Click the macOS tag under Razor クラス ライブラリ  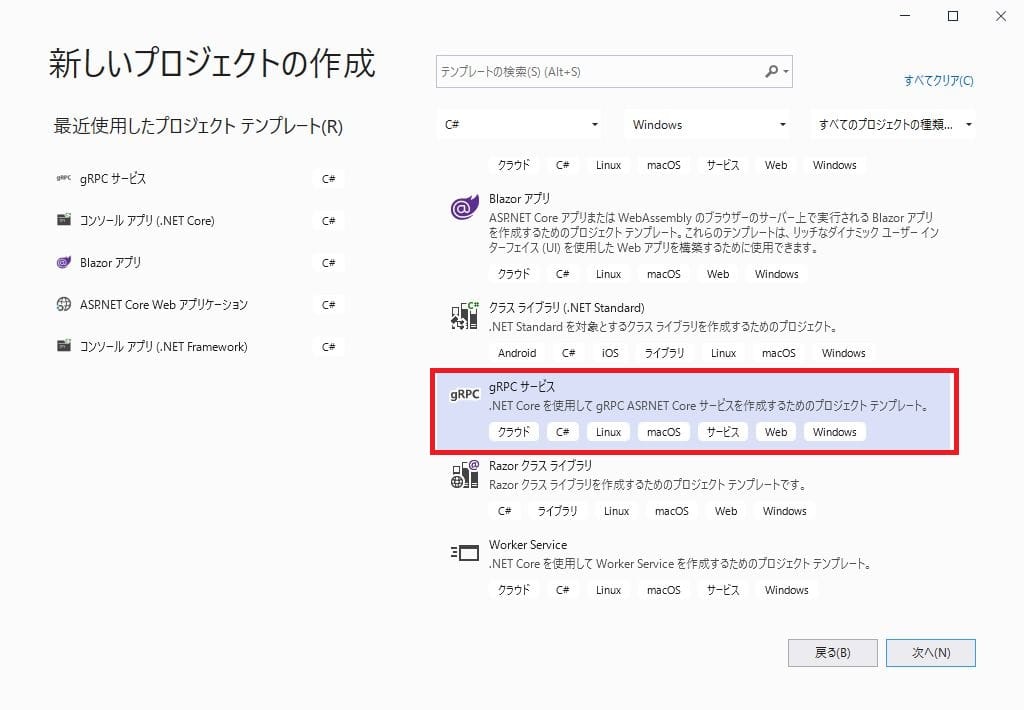coord(671,511)
